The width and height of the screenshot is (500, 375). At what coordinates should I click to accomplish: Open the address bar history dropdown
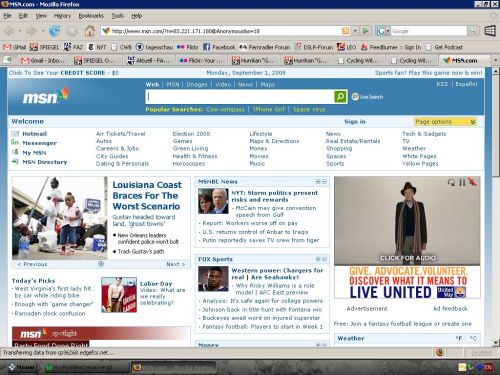click(x=355, y=31)
